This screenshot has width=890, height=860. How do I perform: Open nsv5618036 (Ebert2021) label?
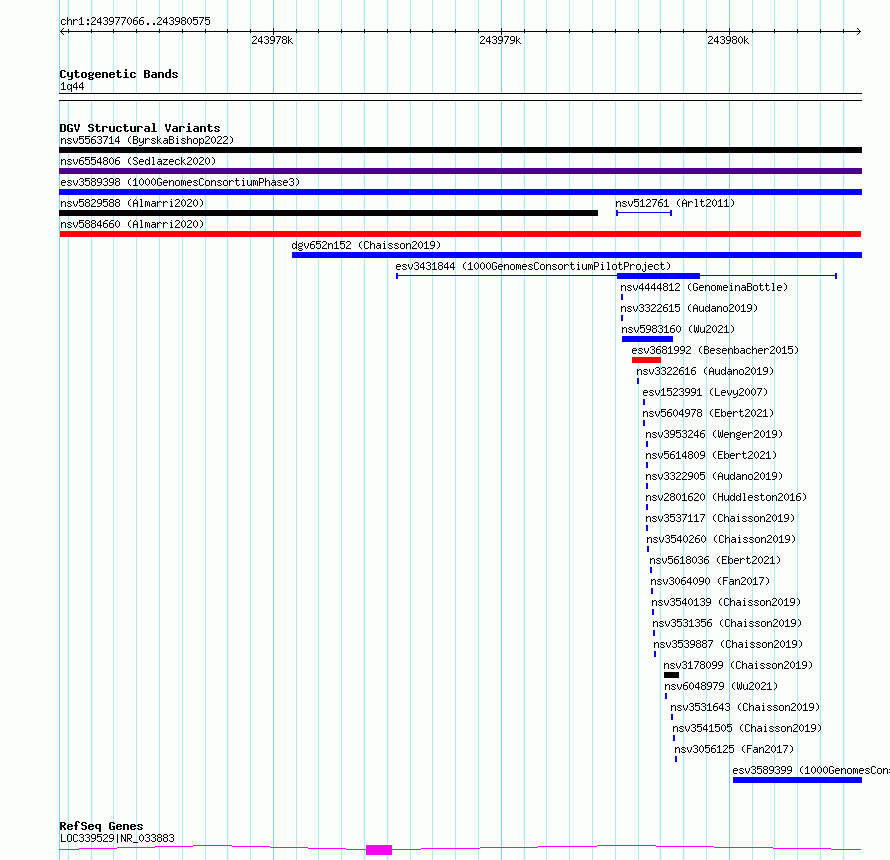pos(715,560)
